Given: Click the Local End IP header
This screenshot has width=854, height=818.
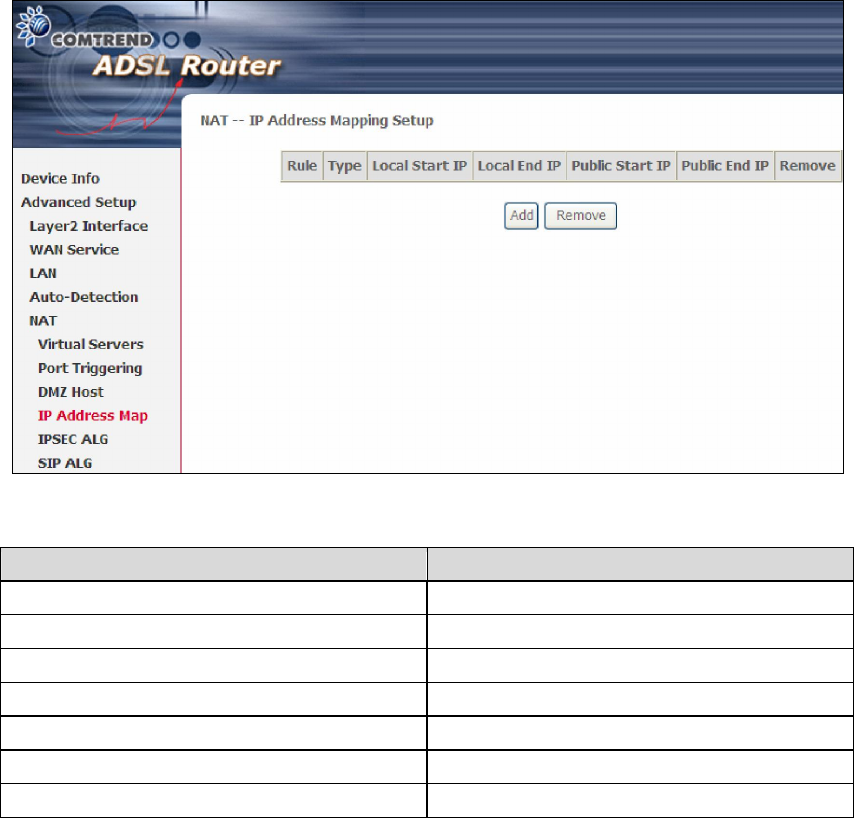Looking at the screenshot, I should 519,166.
